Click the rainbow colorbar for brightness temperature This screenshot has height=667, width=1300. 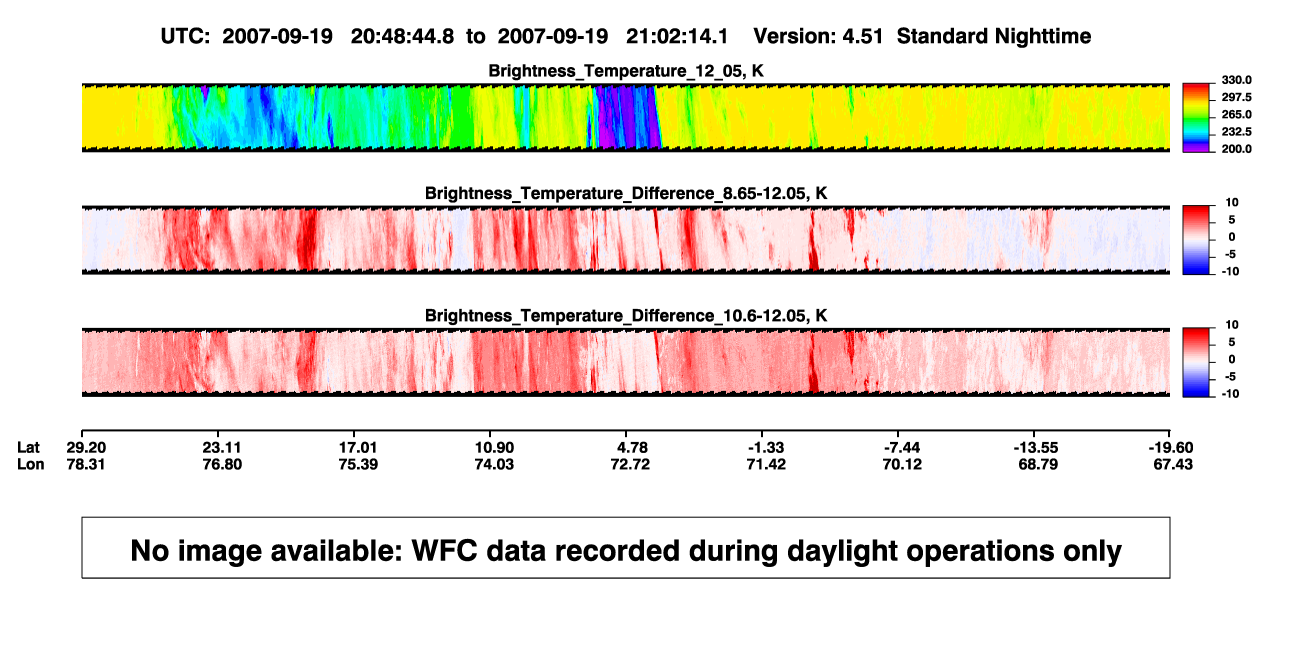(x=1197, y=118)
